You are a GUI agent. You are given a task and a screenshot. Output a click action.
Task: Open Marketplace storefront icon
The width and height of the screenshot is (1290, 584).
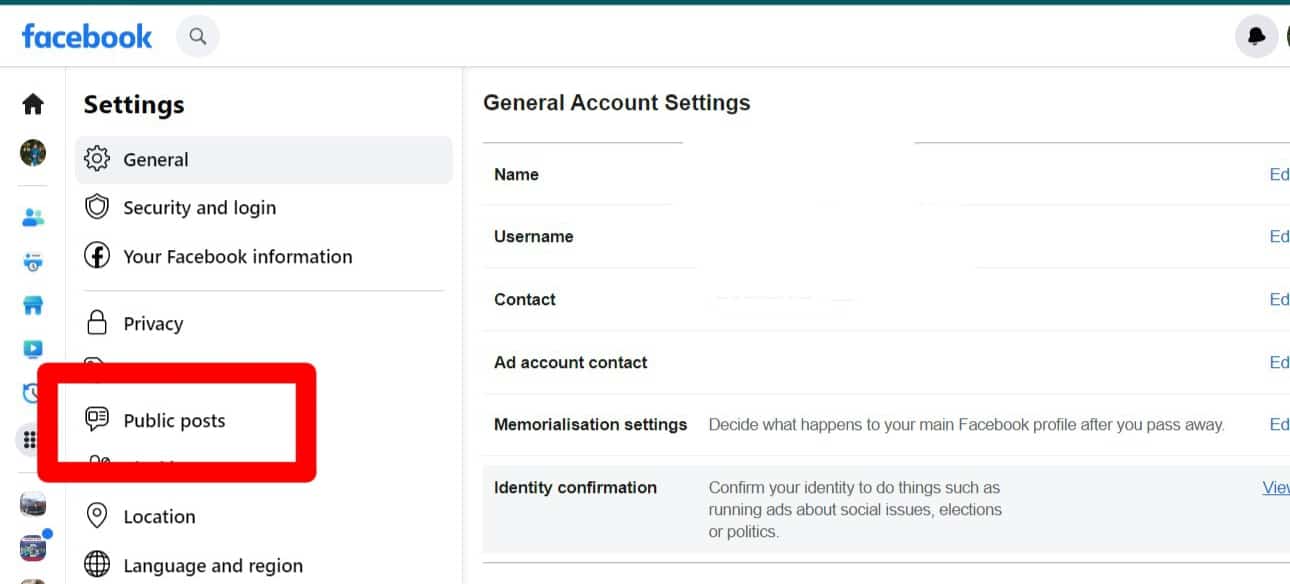click(x=33, y=306)
